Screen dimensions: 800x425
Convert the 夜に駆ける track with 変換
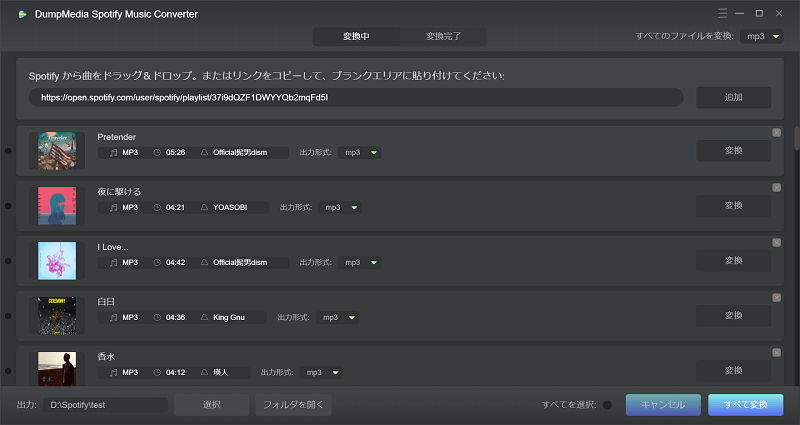click(x=733, y=205)
